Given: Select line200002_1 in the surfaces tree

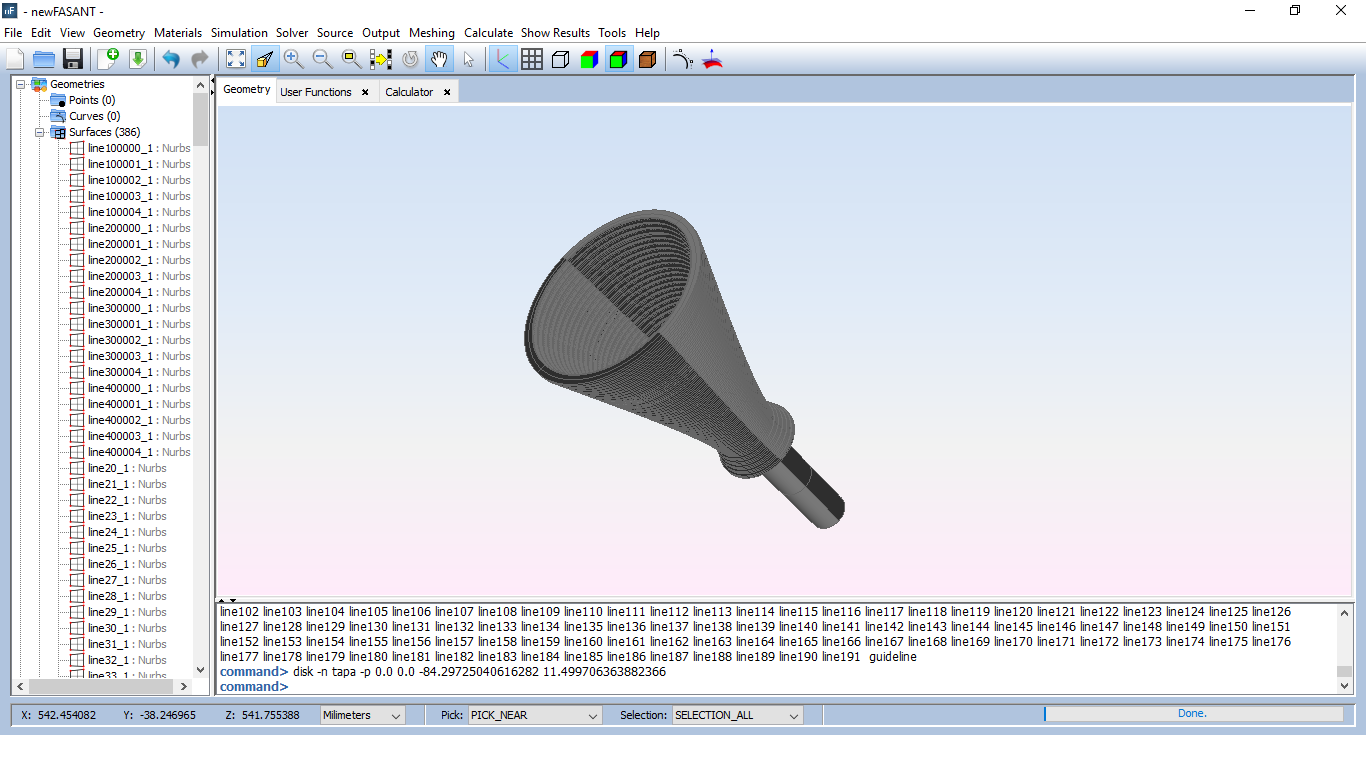Looking at the screenshot, I should [x=120, y=260].
